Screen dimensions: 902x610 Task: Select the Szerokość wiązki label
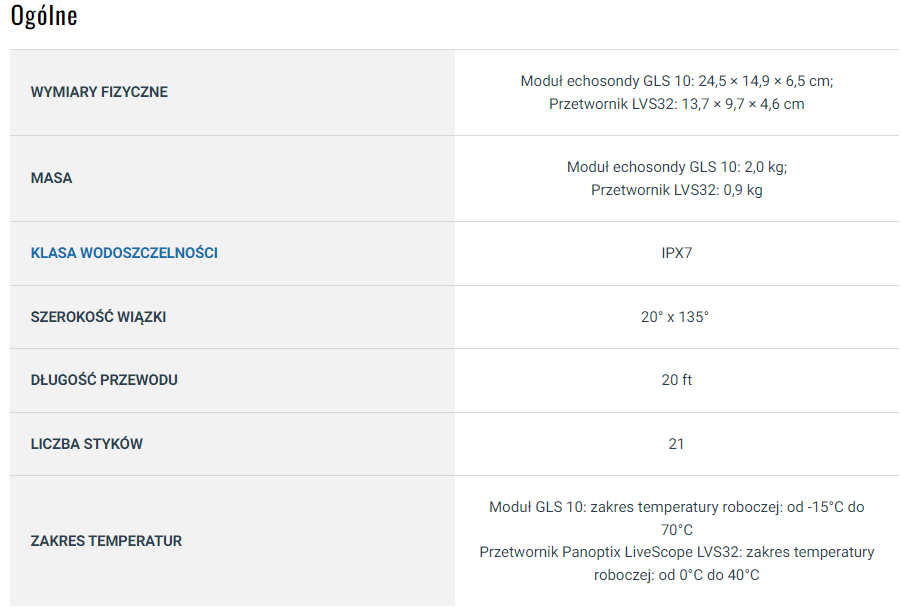pos(98,317)
